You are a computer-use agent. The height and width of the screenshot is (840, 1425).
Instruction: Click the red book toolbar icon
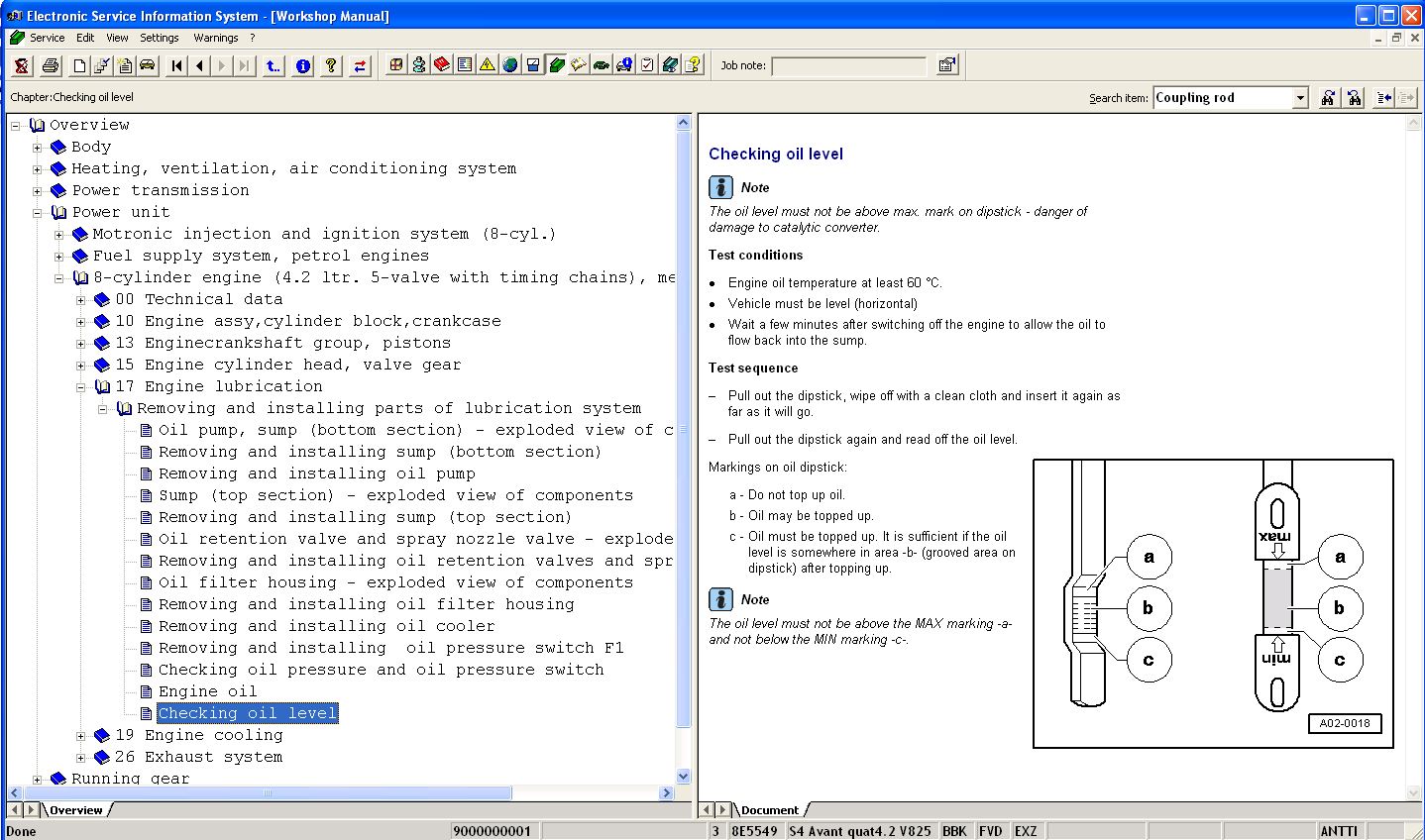(x=441, y=65)
